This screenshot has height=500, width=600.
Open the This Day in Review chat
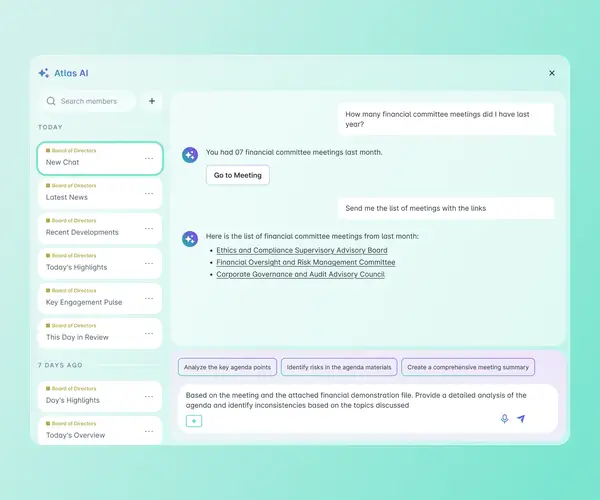coord(100,334)
